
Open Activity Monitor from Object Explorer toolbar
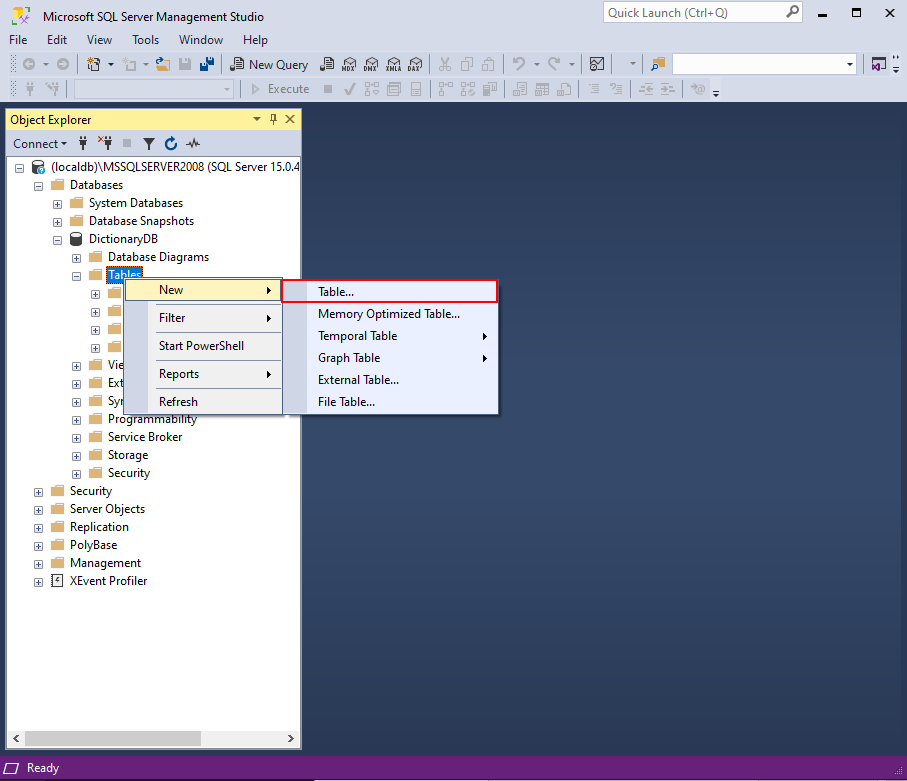point(193,143)
